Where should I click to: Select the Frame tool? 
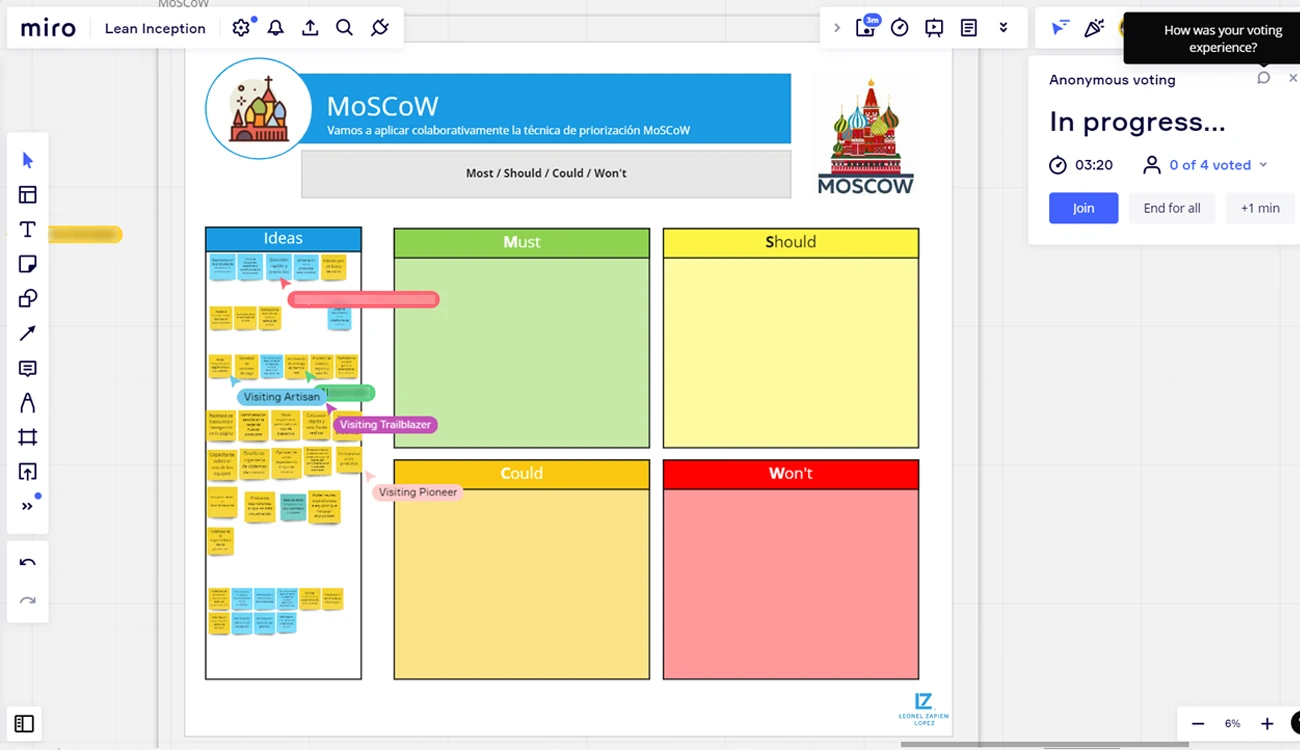click(27, 437)
